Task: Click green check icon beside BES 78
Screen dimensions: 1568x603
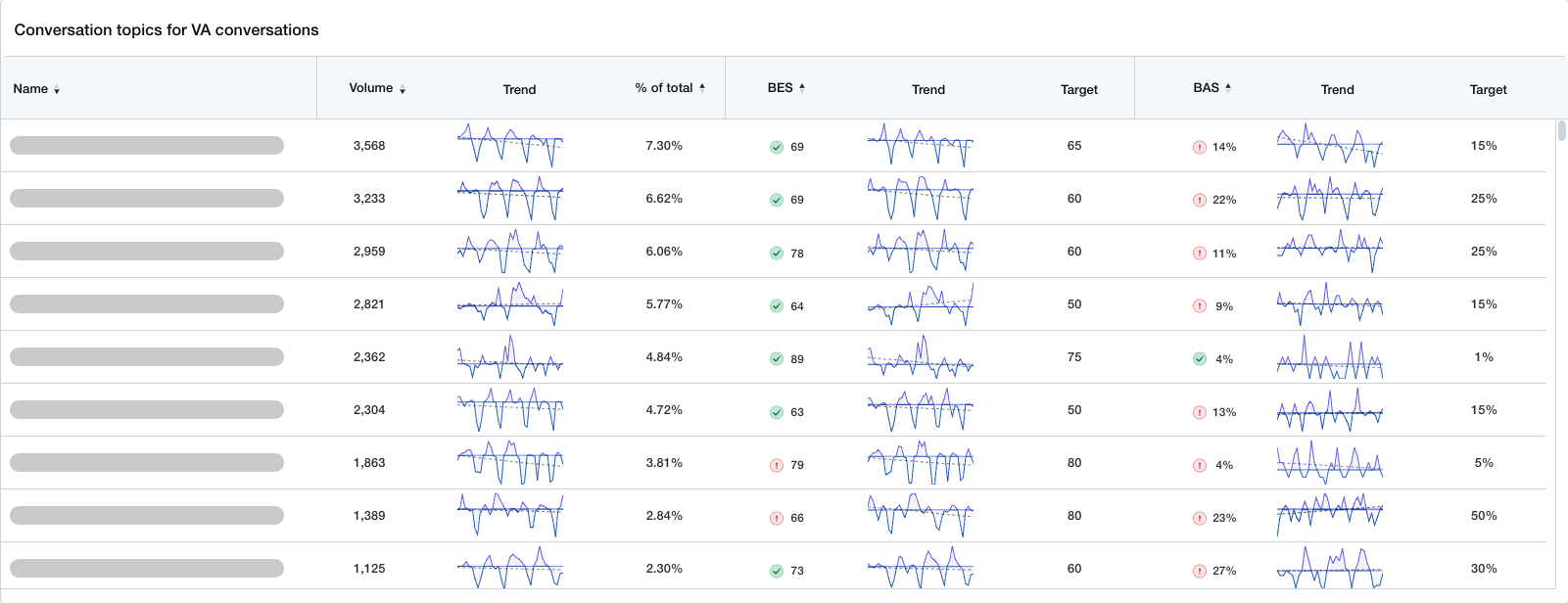Action: click(x=776, y=254)
